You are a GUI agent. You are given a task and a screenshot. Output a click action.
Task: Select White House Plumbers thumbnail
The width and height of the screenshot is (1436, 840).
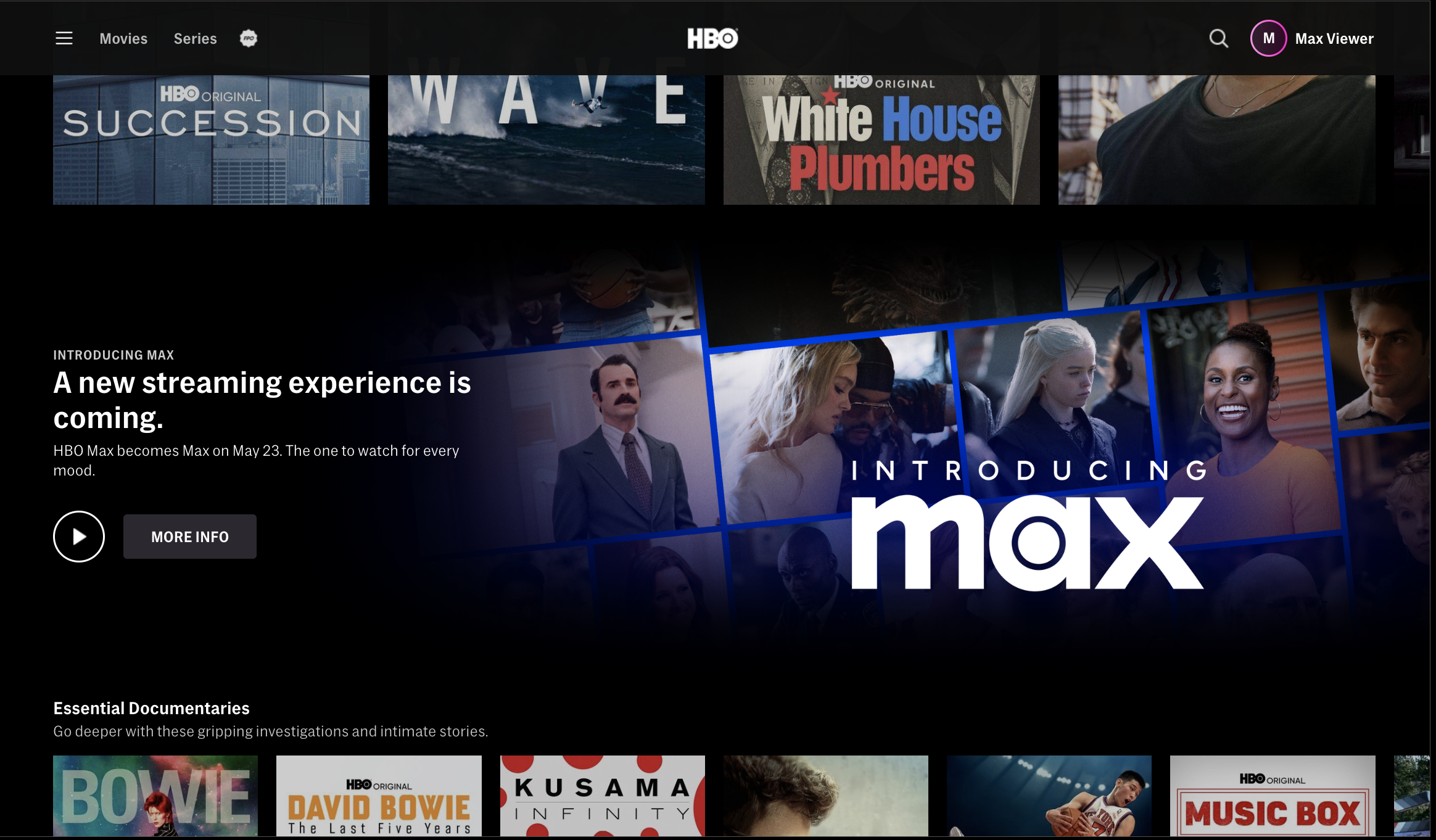click(881, 140)
